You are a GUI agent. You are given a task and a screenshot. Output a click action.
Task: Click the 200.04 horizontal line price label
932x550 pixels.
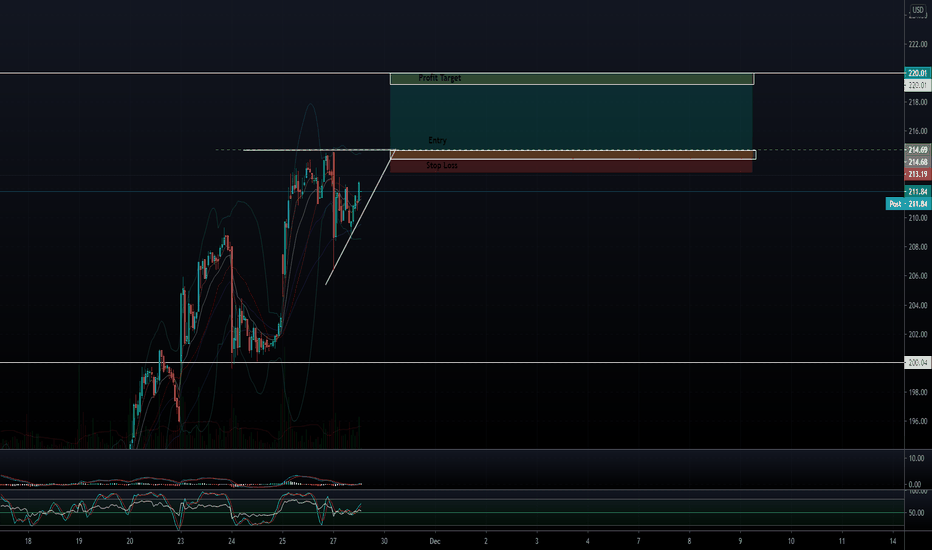click(x=918, y=362)
